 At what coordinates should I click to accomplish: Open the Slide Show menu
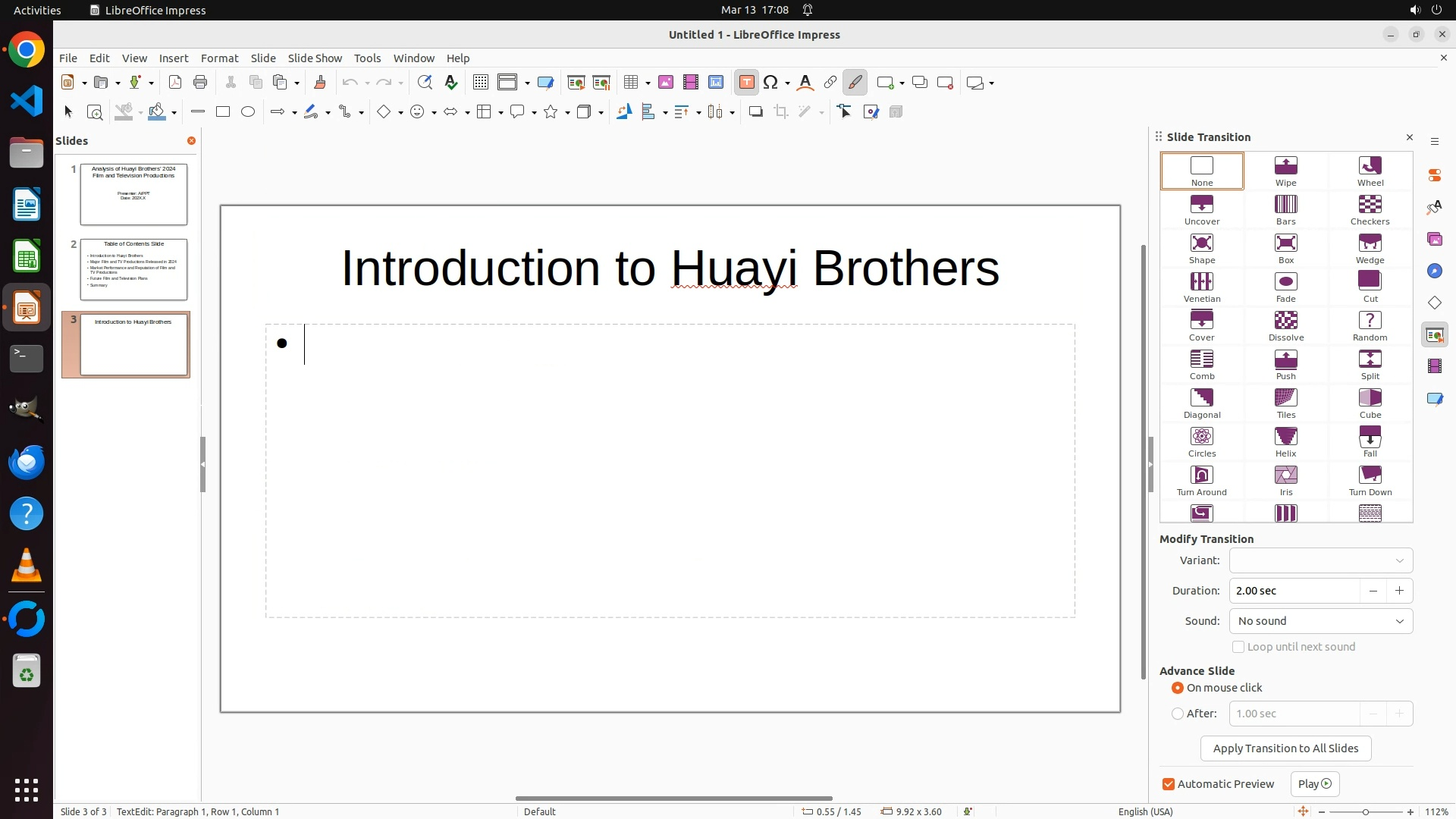coord(315,58)
